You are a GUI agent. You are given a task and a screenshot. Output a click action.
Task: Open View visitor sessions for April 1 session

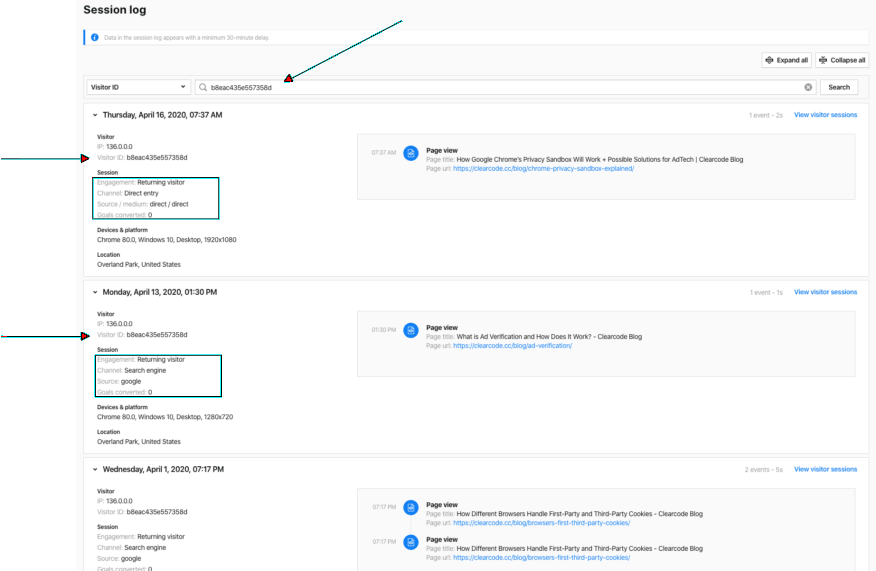[825, 469]
